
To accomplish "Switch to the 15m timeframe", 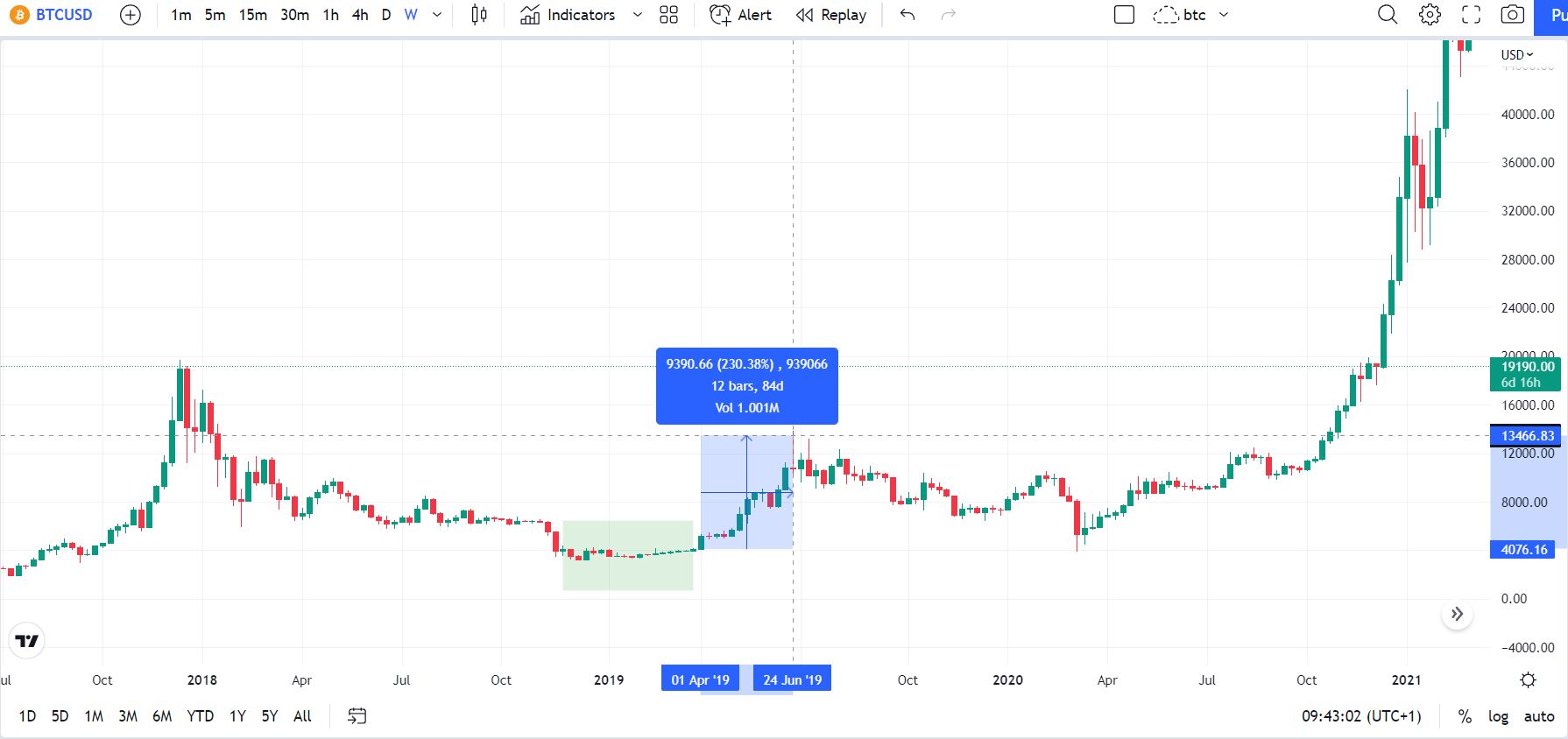I will [253, 15].
